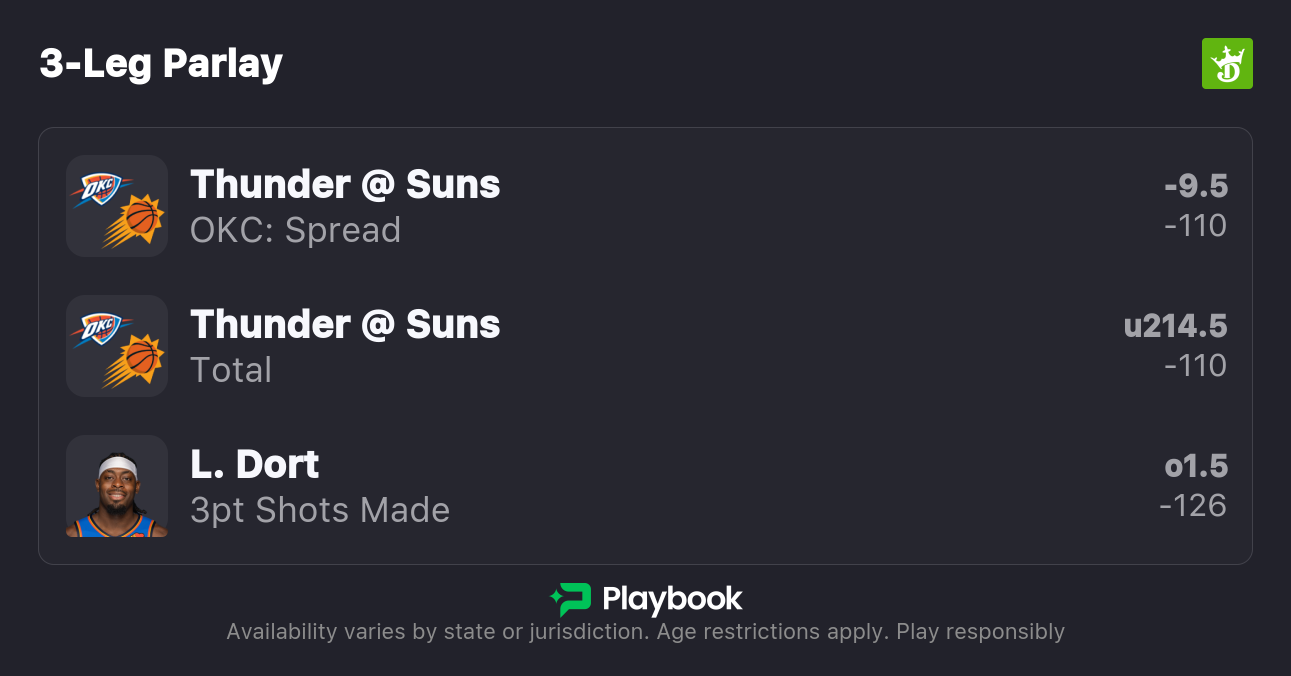The width and height of the screenshot is (1291, 676).
Task: Click the team logos on the Total leg
Action: [117, 346]
